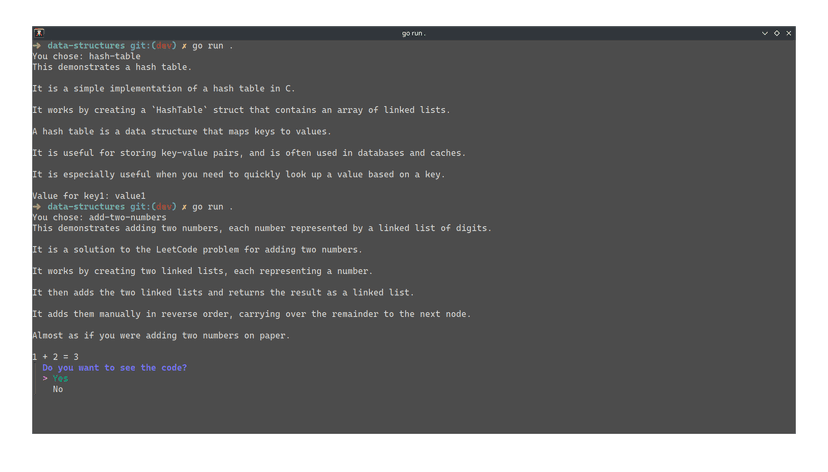Click the dirty-state x mark in the first prompt
The height and width of the screenshot is (472, 828).
click(184, 46)
